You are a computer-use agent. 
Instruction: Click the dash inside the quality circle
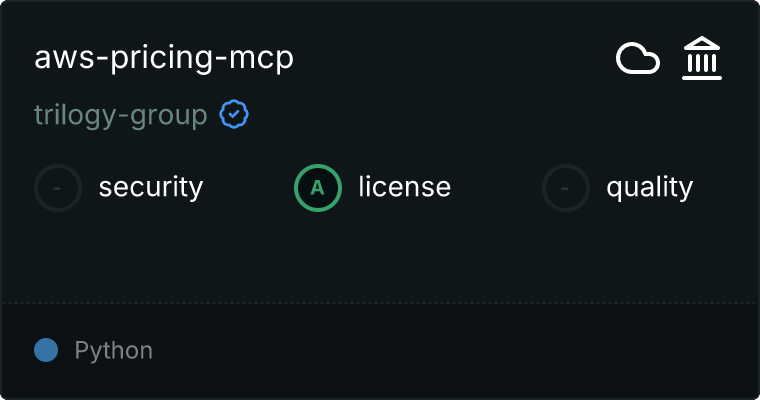click(x=565, y=188)
